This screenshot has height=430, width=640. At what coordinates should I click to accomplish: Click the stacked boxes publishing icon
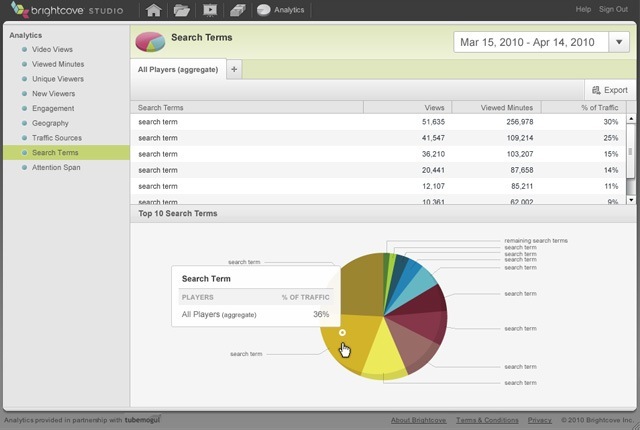[x=238, y=10]
